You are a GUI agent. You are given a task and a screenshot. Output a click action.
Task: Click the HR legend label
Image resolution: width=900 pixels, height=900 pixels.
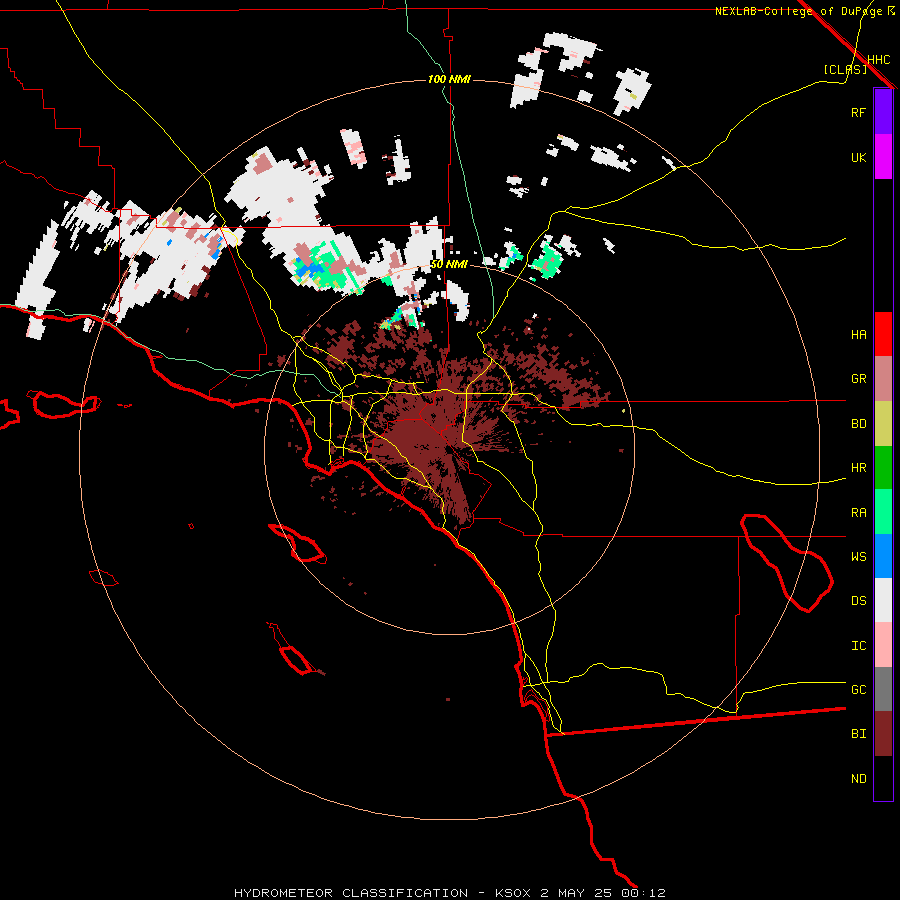pyautogui.click(x=858, y=468)
